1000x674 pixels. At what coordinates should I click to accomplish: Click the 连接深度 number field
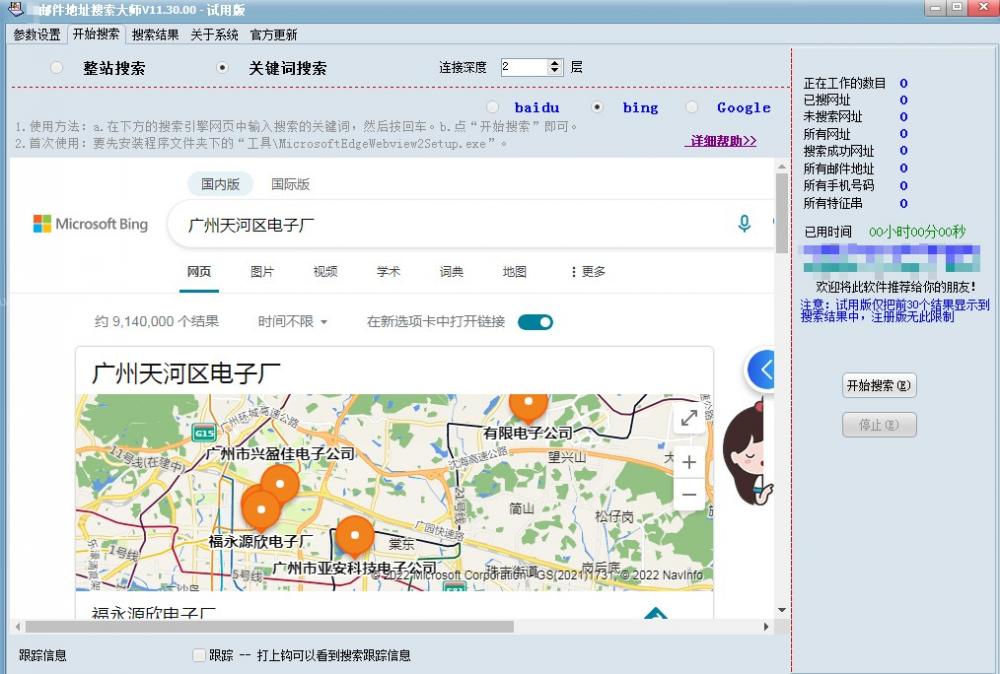point(524,67)
